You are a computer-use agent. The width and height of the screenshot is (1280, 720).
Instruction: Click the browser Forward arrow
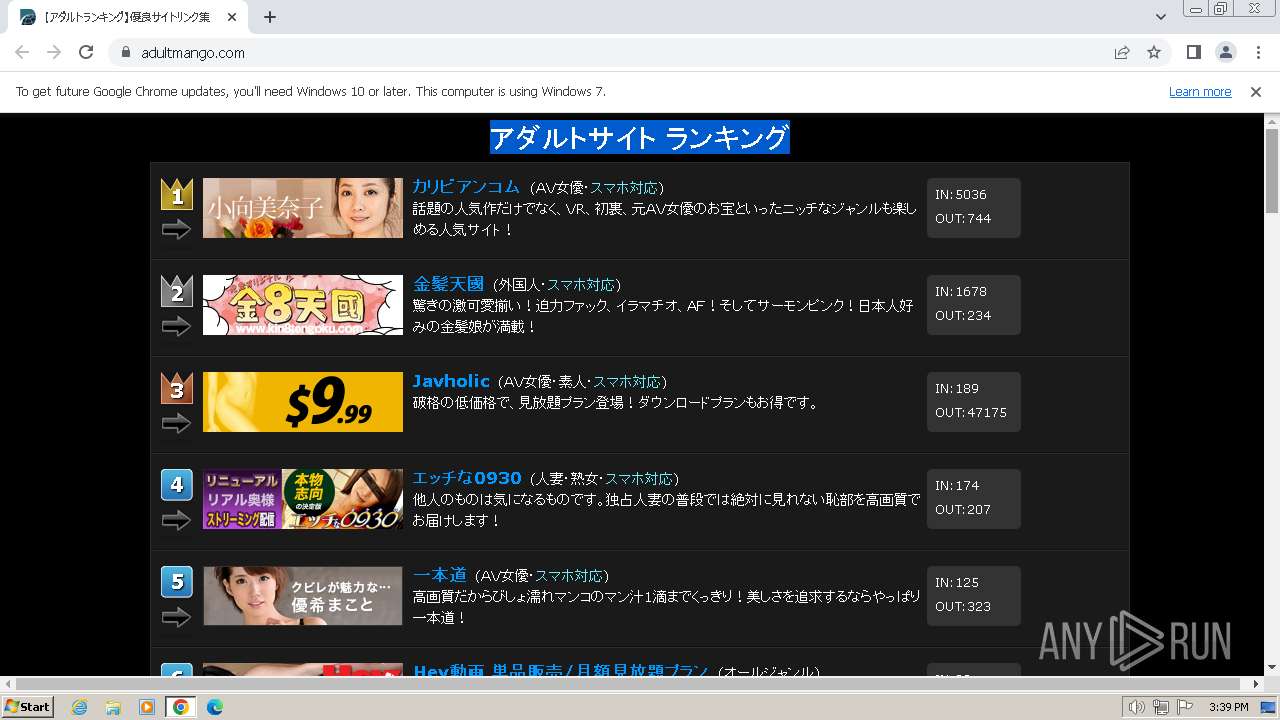[x=54, y=52]
